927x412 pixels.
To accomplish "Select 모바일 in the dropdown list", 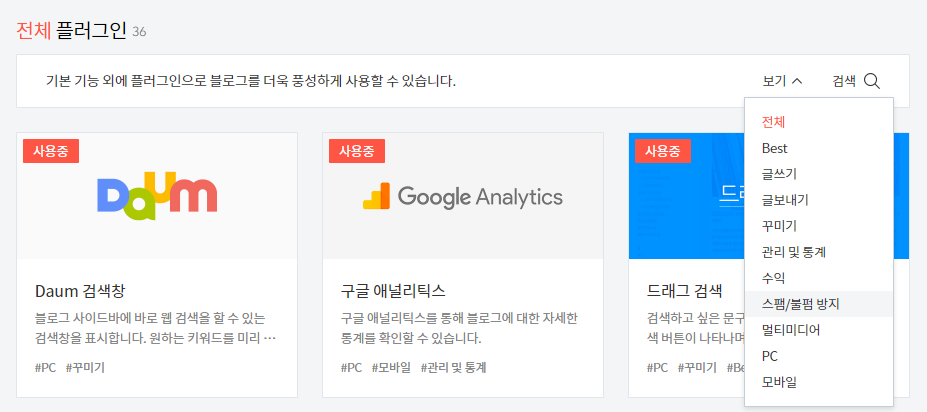I will [819, 382].
